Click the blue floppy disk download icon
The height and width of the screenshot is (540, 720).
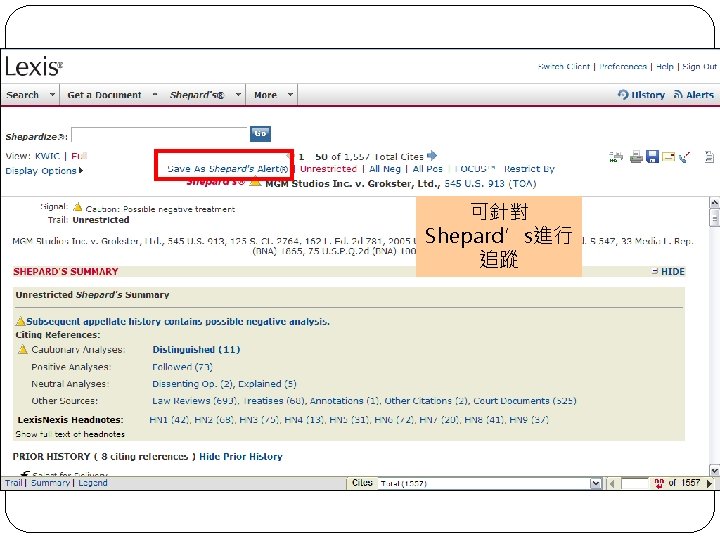coord(652,157)
